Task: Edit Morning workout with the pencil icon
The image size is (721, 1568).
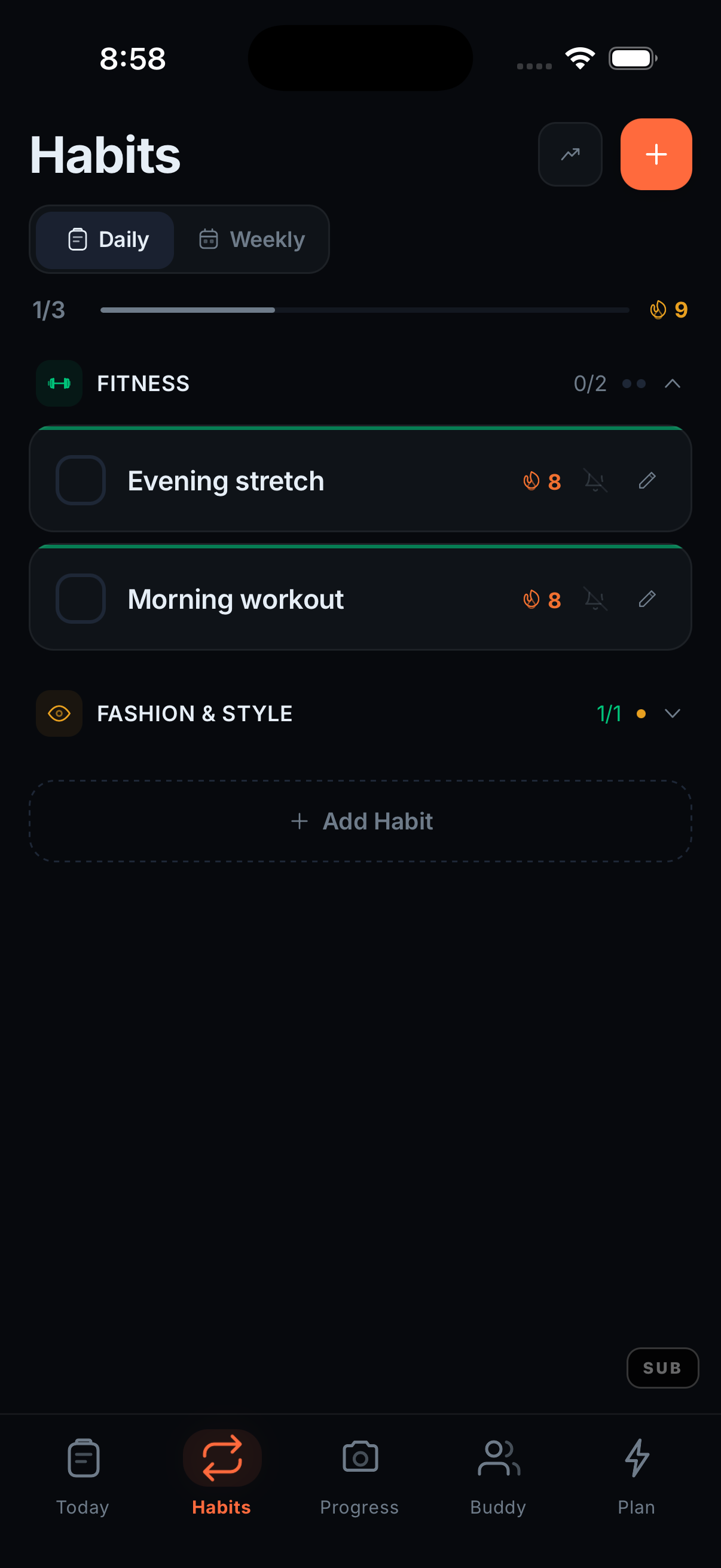Action: [647, 599]
